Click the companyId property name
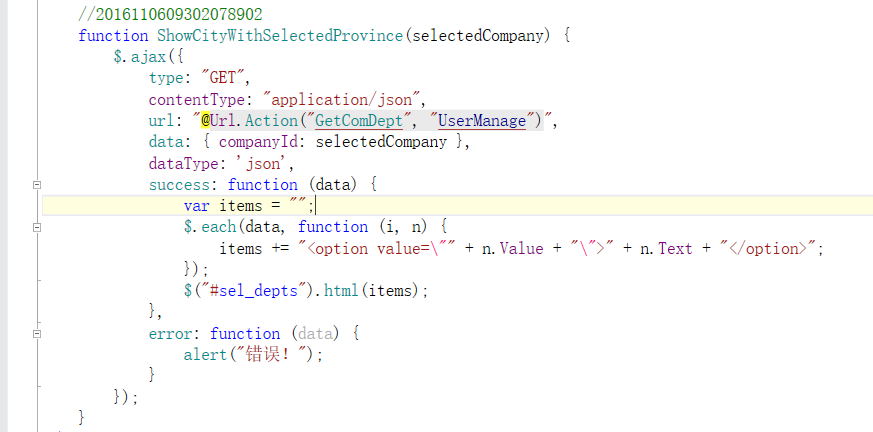This screenshot has width=873, height=432. [x=258, y=142]
